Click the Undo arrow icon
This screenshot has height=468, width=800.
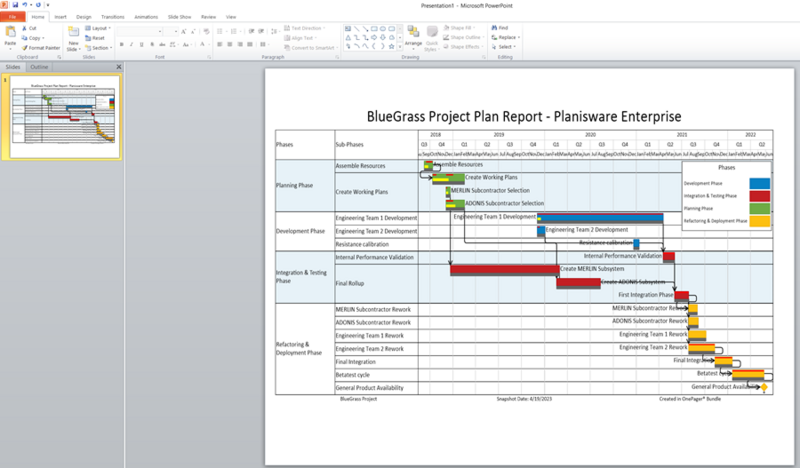24,5
